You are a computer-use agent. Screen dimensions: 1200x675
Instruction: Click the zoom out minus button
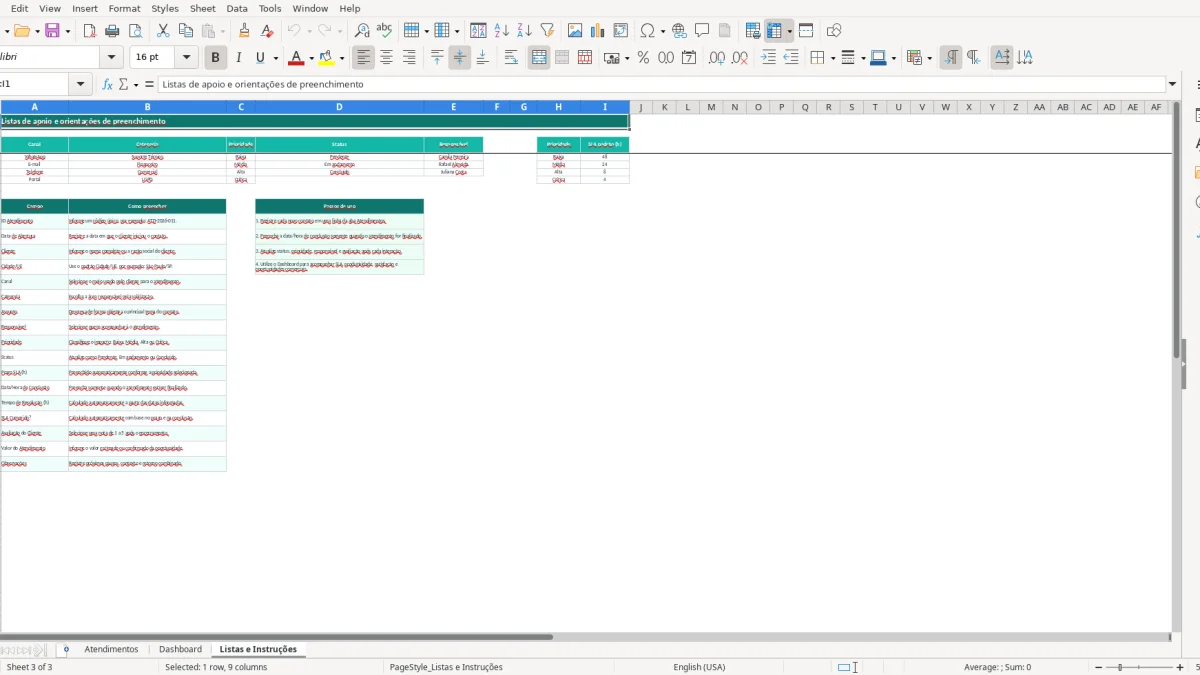pyautogui.click(x=1098, y=667)
